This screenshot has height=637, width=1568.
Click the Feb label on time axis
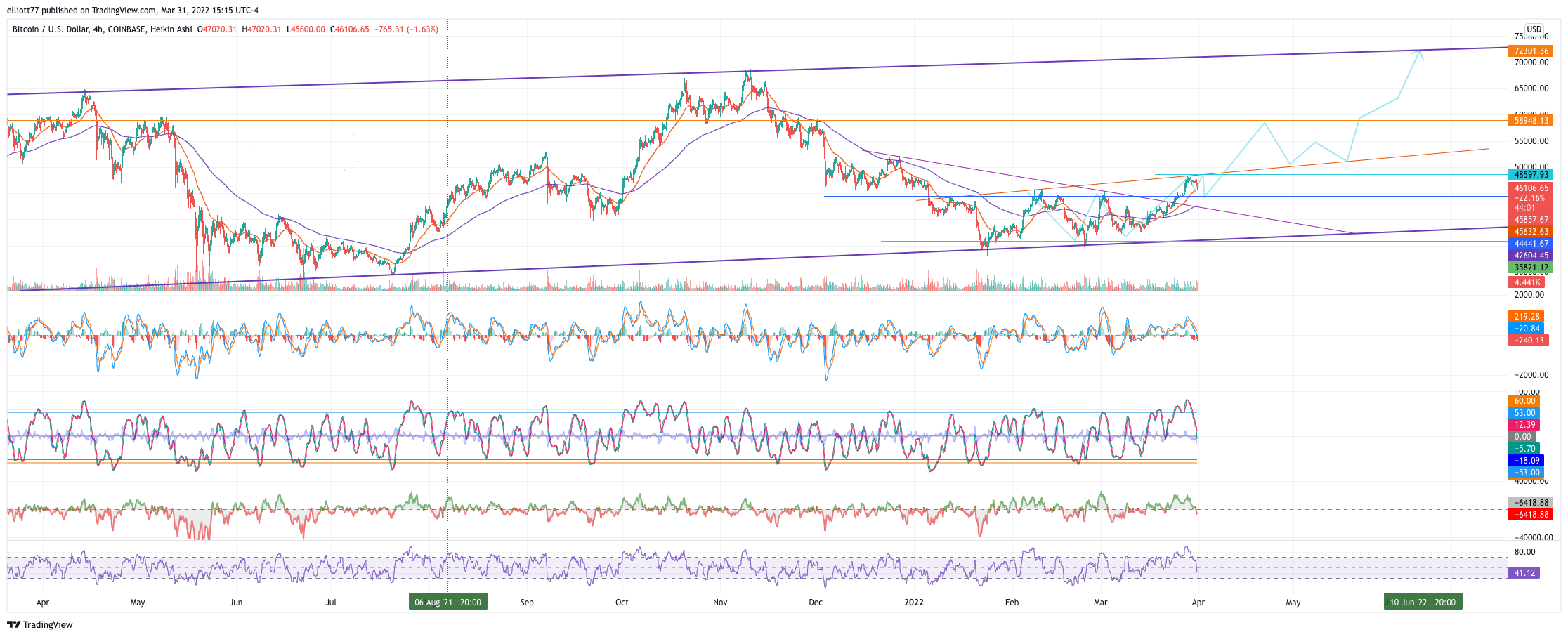coord(1012,603)
